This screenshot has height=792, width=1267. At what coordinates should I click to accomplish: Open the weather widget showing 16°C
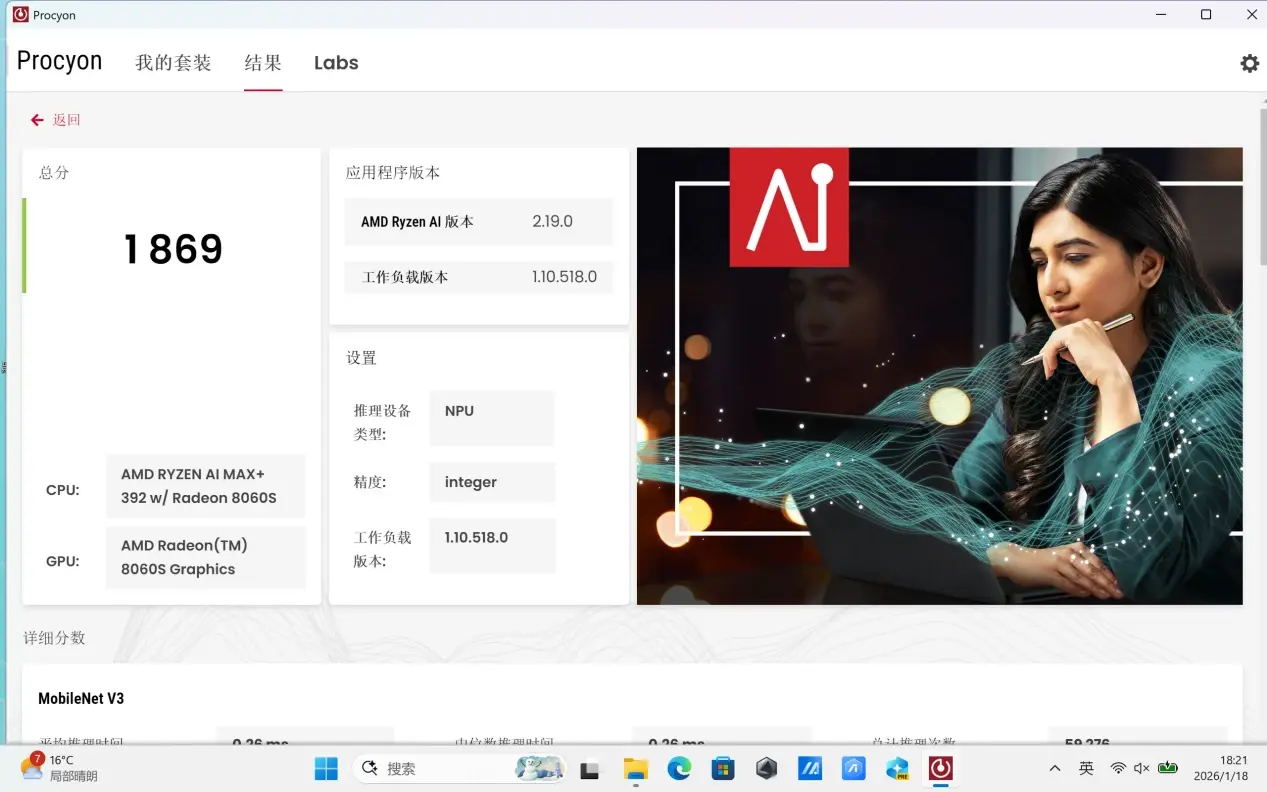tap(60, 768)
